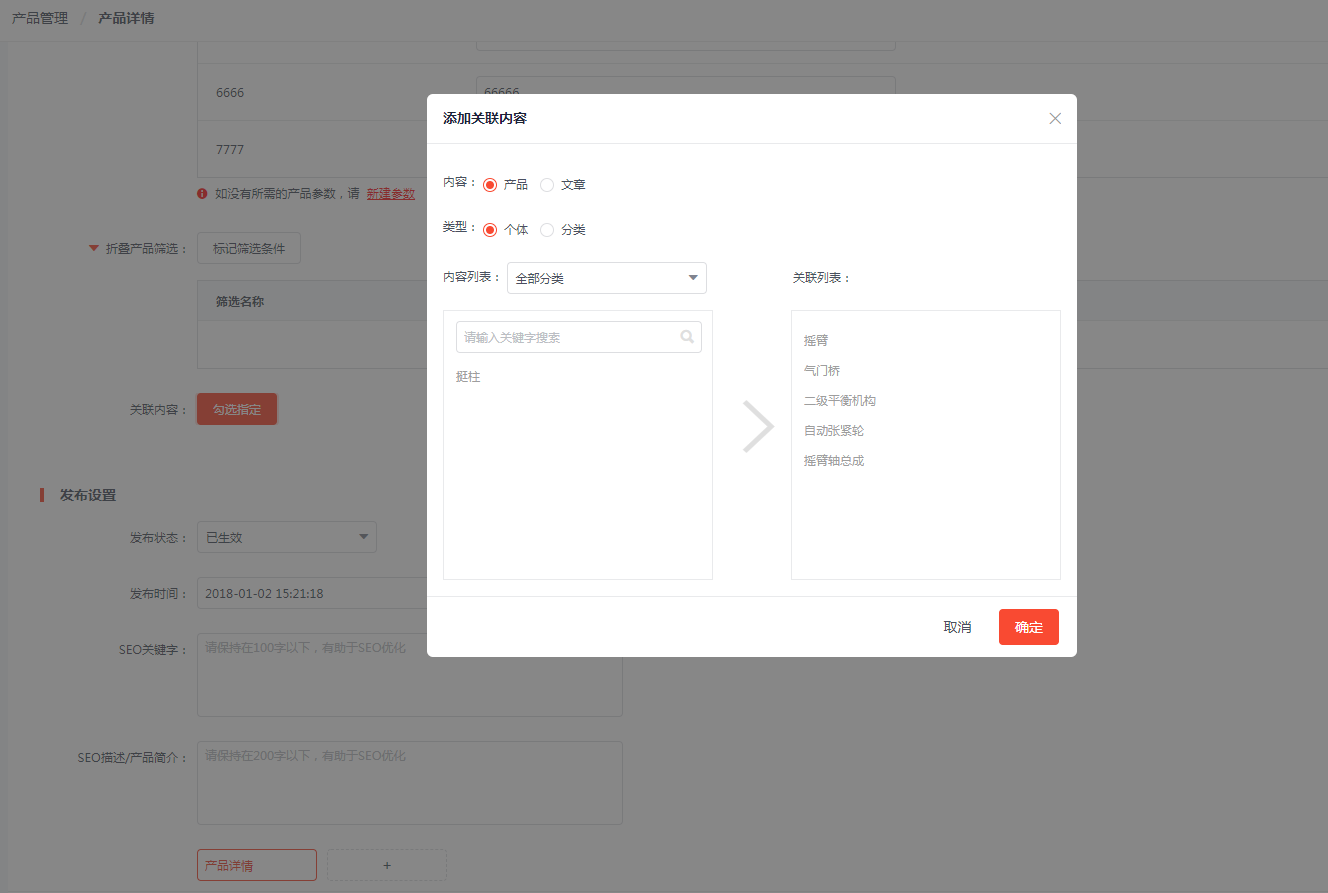Click the 6666 parameter label
This screenshot has width=1328, height=893.
(230, 93)
